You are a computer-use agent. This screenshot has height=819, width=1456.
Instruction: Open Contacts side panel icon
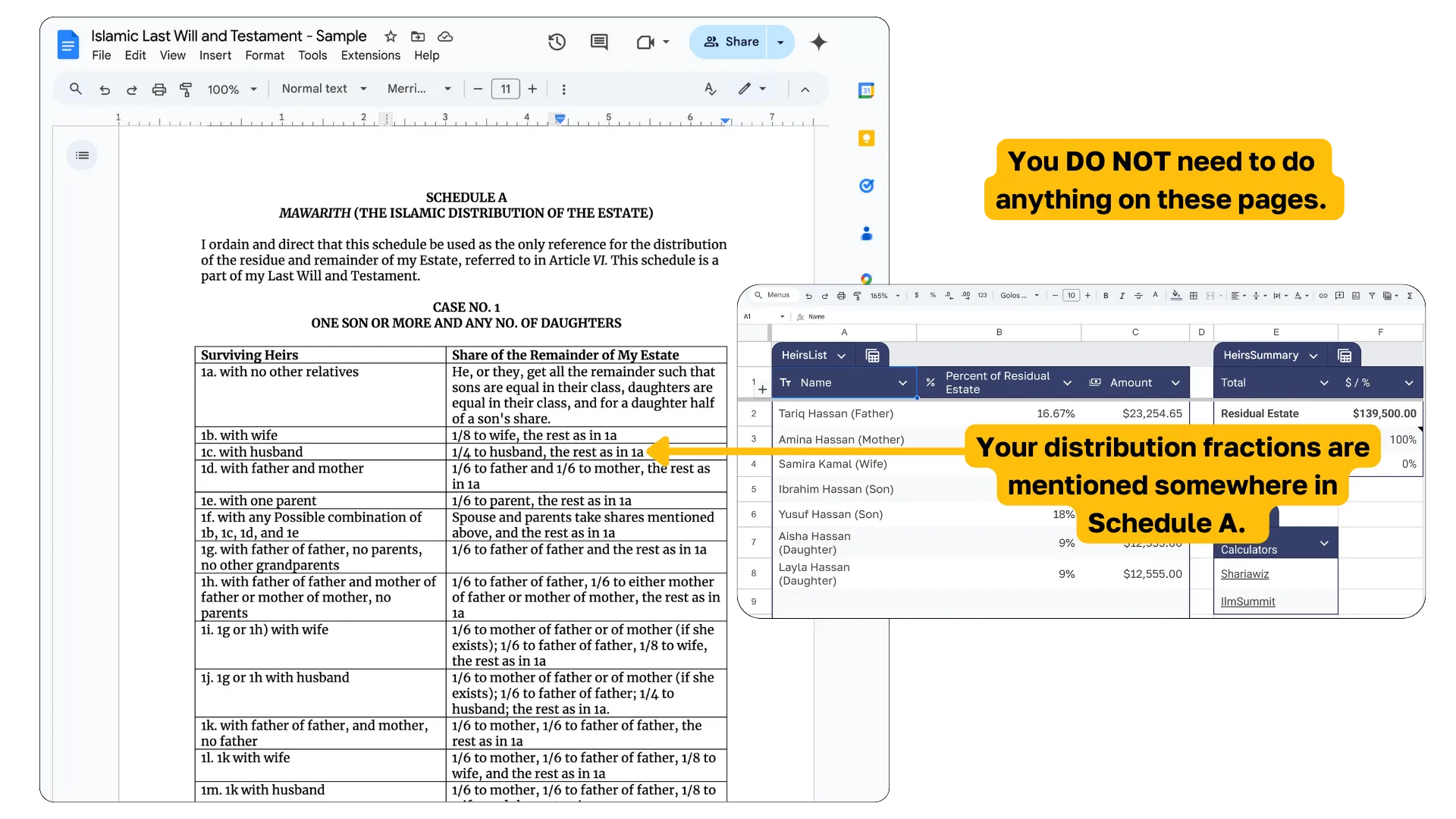866,234
